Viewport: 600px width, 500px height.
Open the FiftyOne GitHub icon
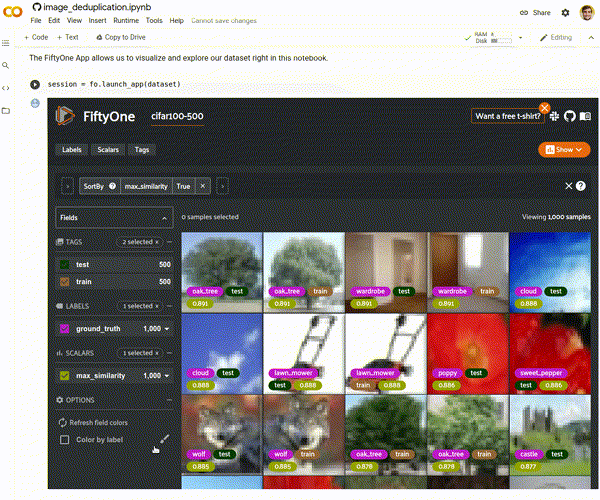pos(569,116)
